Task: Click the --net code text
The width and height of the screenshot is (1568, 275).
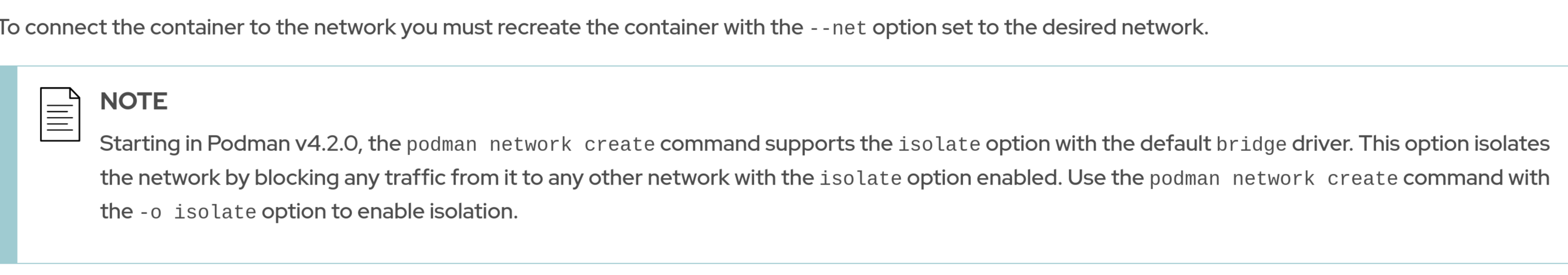Action: 838,28
